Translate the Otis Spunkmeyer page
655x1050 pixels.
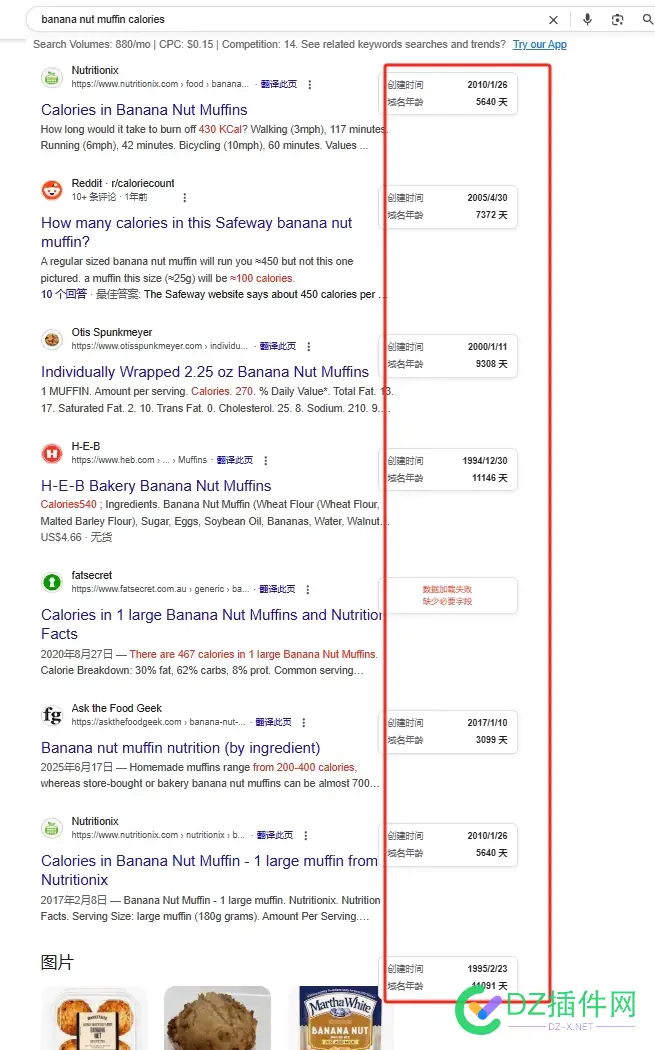[278, 346]
